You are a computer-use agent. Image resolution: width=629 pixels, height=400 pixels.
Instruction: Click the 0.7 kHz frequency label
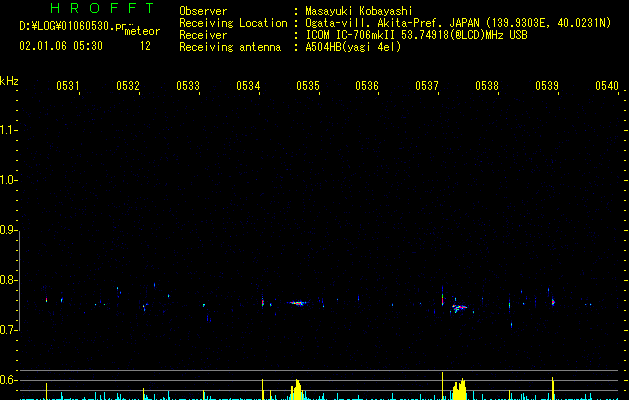click(x=8, y=330)
